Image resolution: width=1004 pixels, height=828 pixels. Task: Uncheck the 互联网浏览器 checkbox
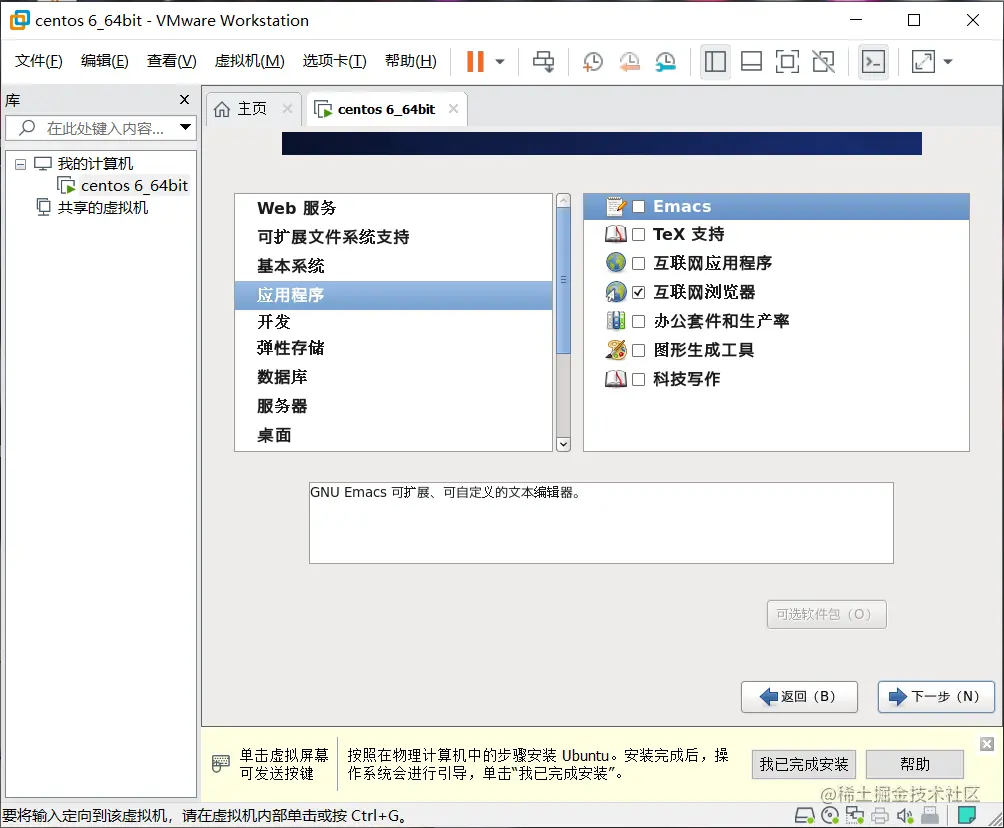point(638,292)
